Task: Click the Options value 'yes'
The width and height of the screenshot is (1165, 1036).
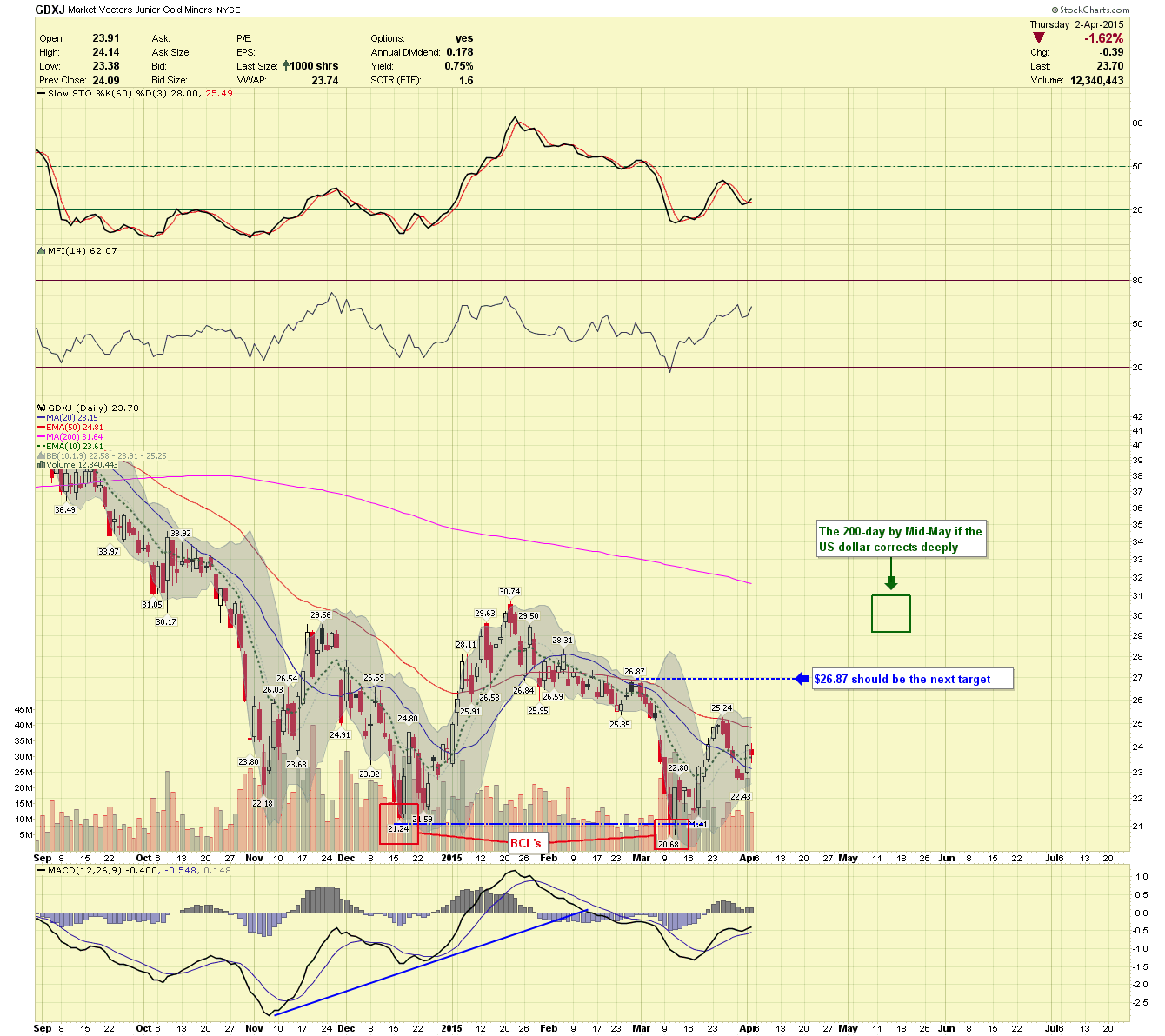Action: click(x=464, y=38)
